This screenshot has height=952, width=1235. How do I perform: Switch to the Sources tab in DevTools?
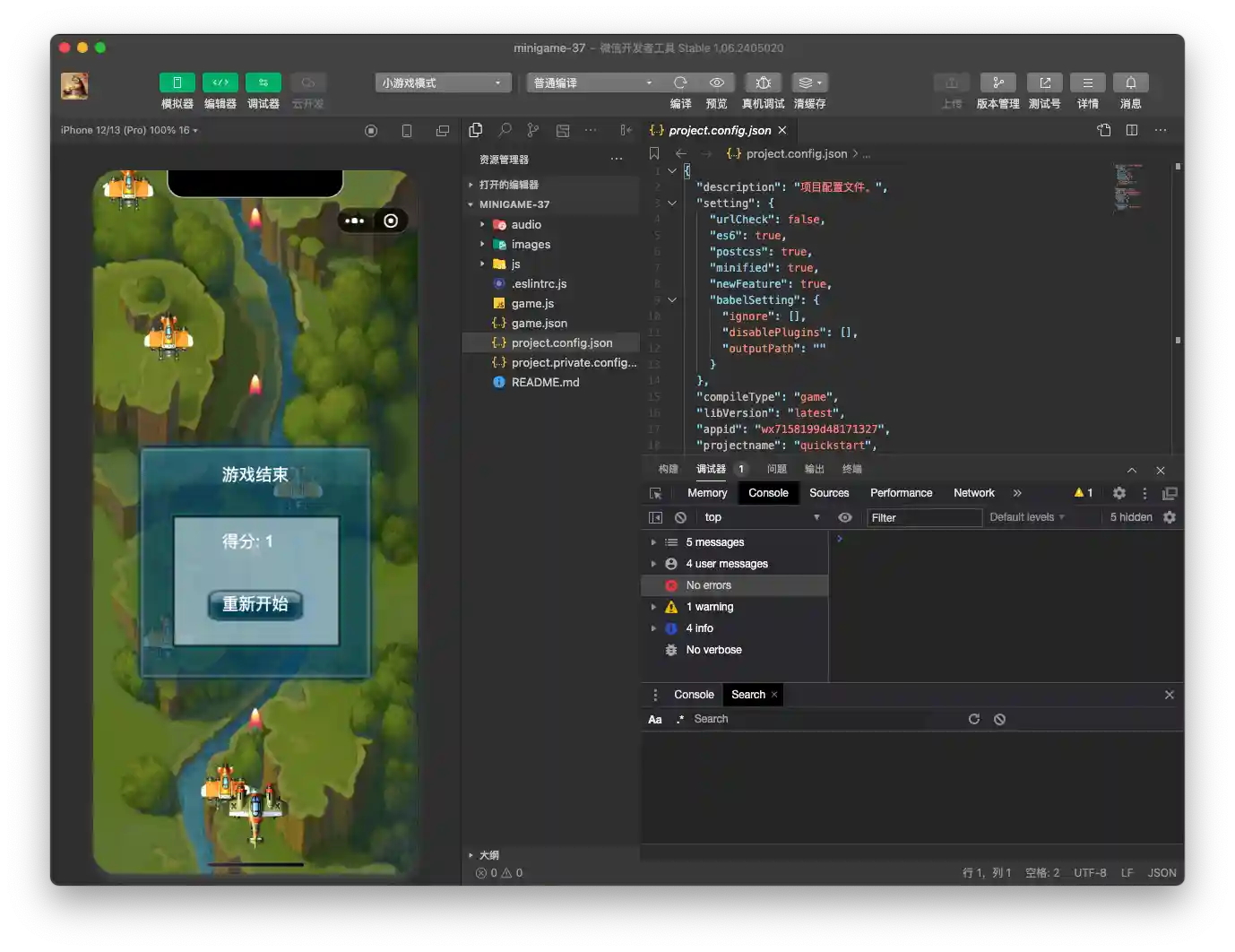(x=828, y=492)
